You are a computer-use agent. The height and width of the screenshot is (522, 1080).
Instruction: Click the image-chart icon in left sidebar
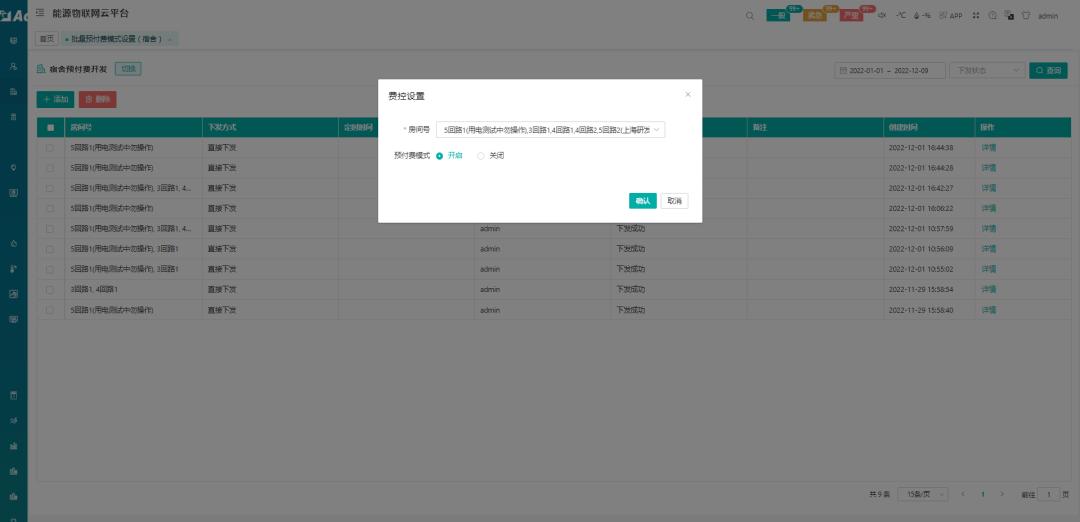tap(13, 294)
